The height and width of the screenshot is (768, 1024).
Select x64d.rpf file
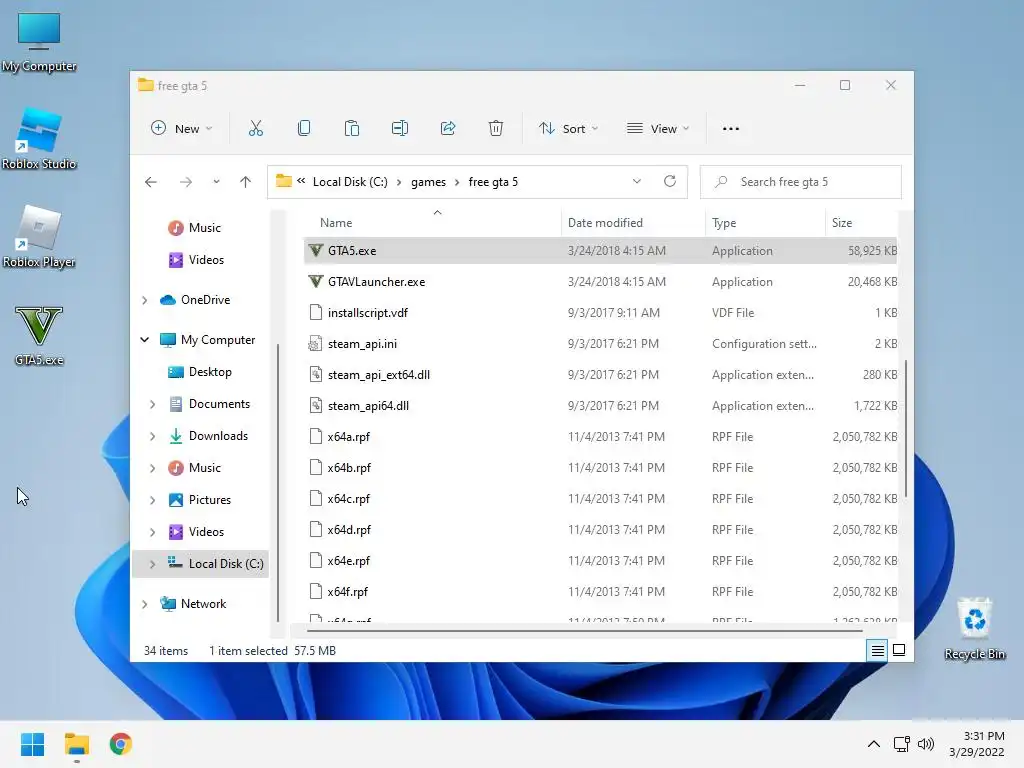click(600, 530)
